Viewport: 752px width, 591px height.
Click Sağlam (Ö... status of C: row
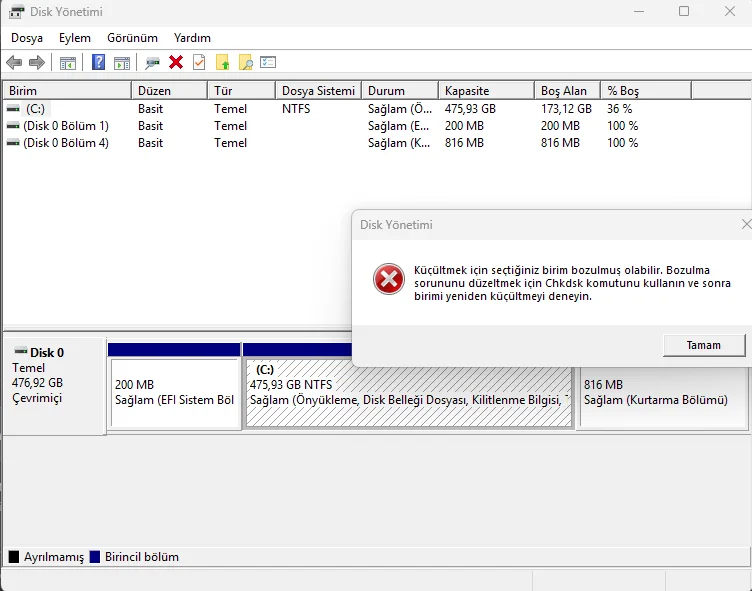pyautogui.click(x=400, y=109)
